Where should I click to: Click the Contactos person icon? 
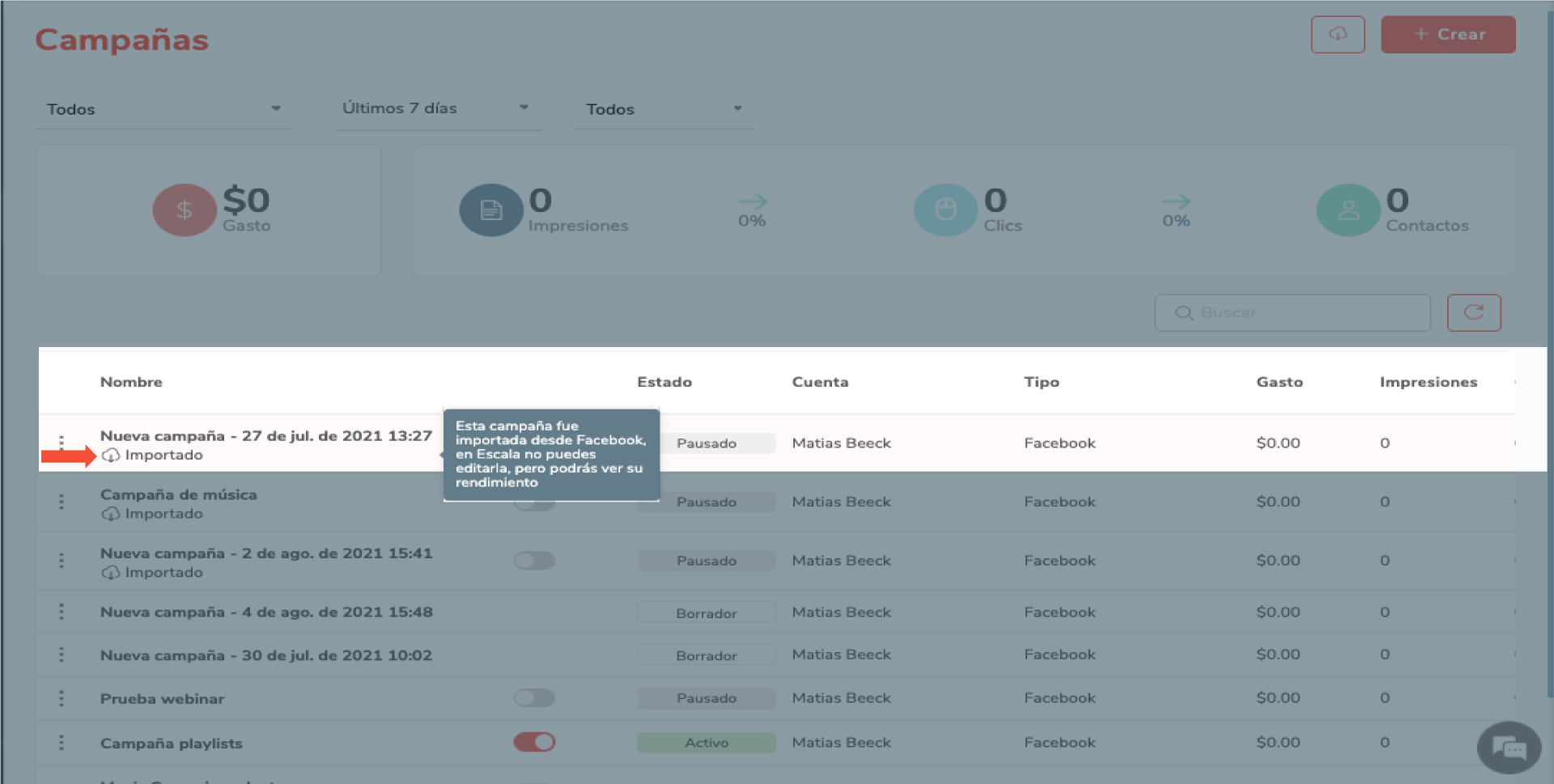(1348, 210)
